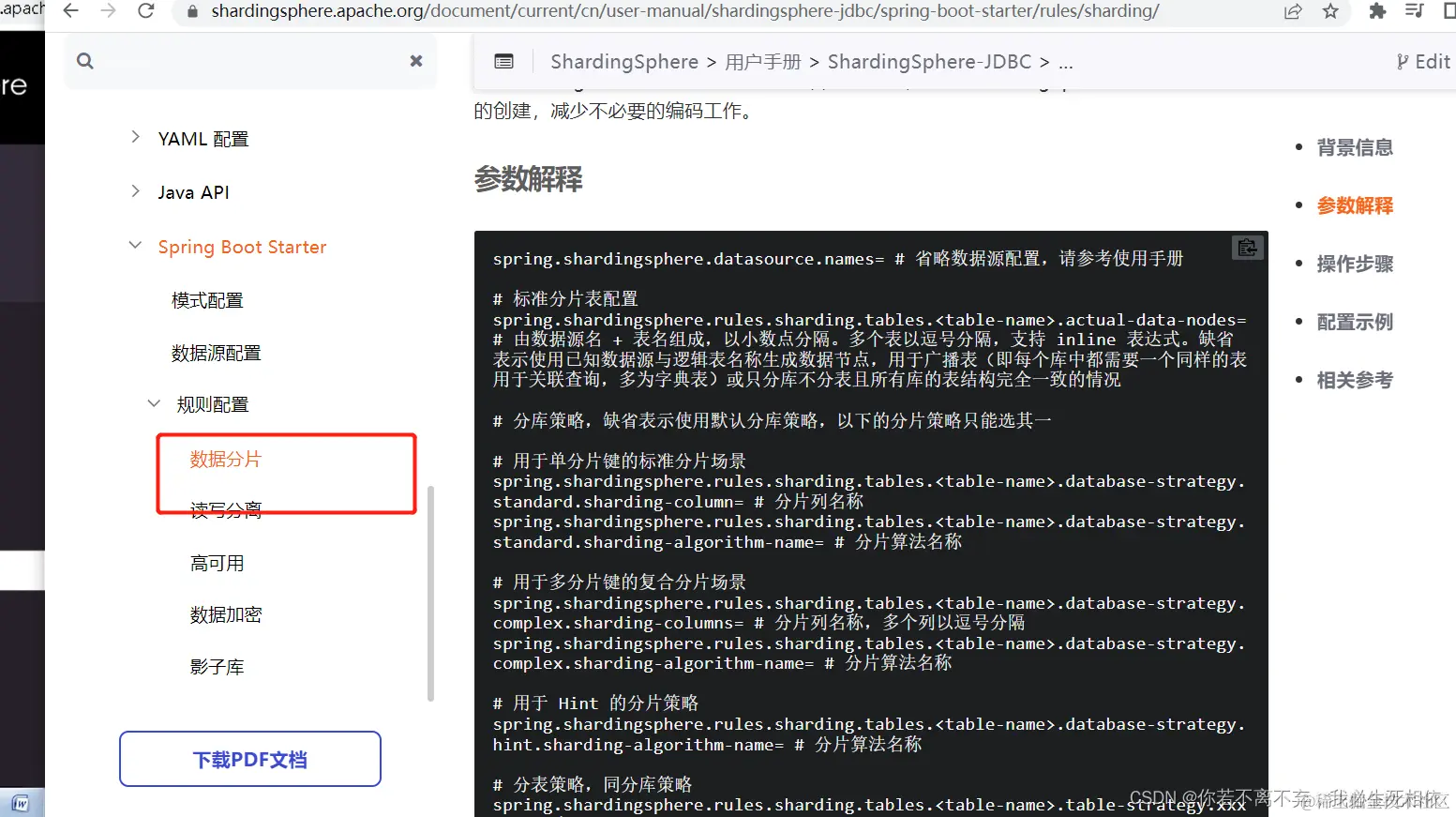
Task: Collapse the 规则配置 tree section
Action: pos(154,403)
